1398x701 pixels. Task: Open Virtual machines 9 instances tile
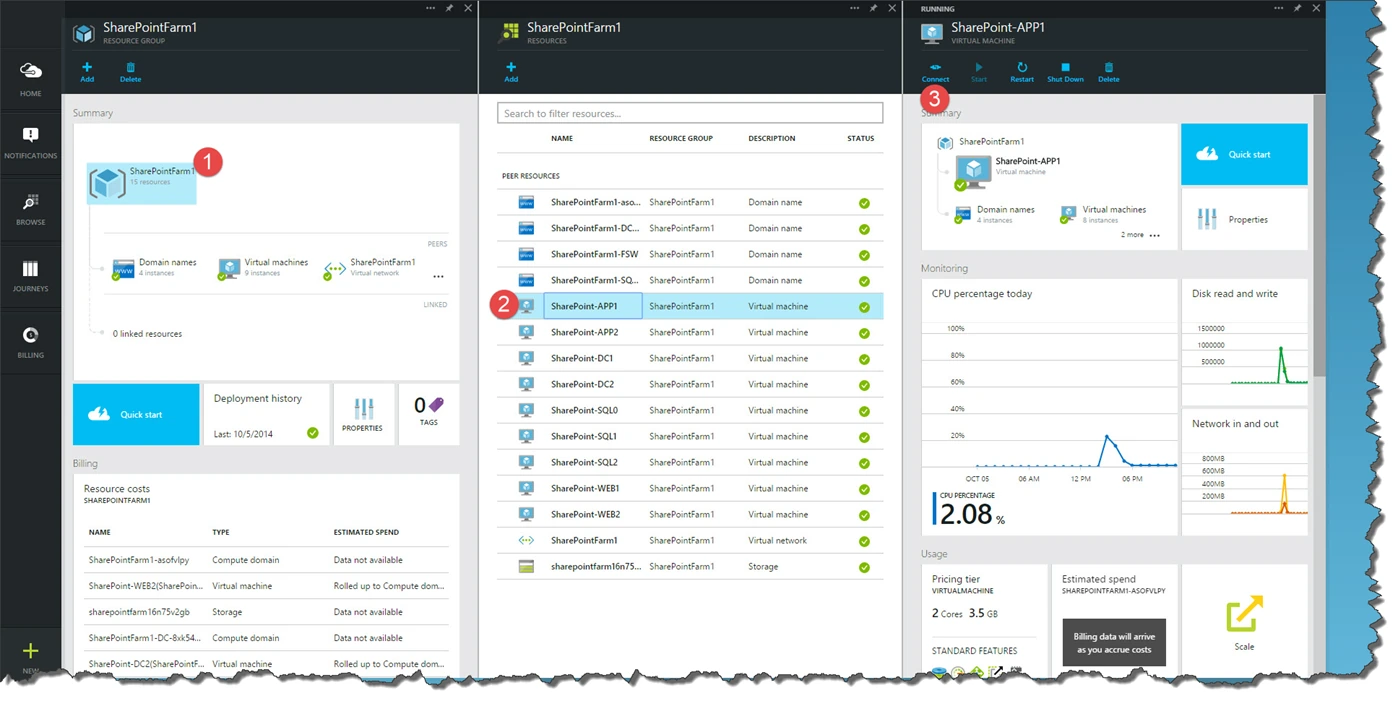(263, 267)
